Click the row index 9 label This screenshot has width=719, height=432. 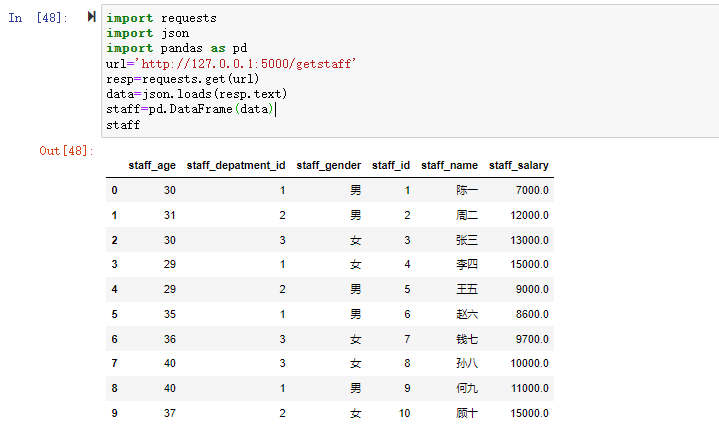point(114,413)
